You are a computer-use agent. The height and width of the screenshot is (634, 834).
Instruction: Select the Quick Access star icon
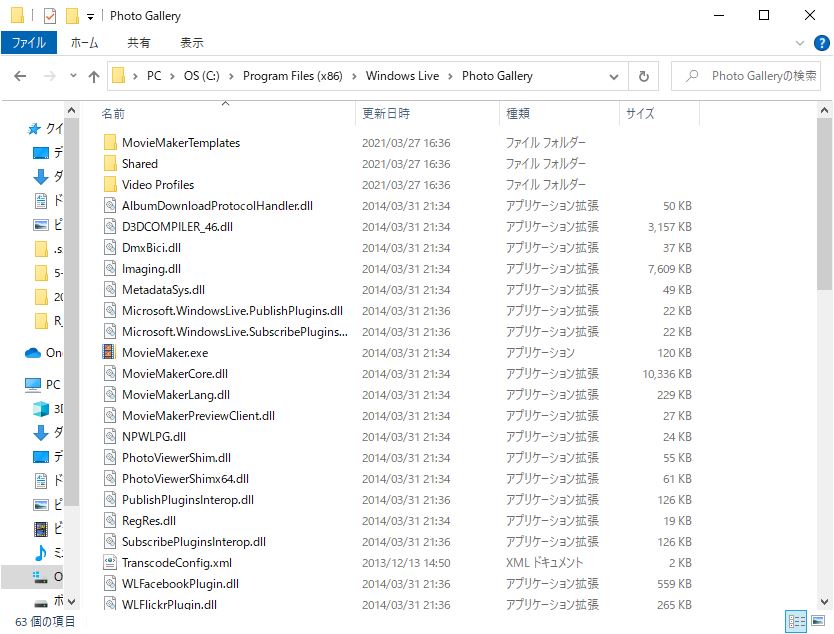click(34, 128)
